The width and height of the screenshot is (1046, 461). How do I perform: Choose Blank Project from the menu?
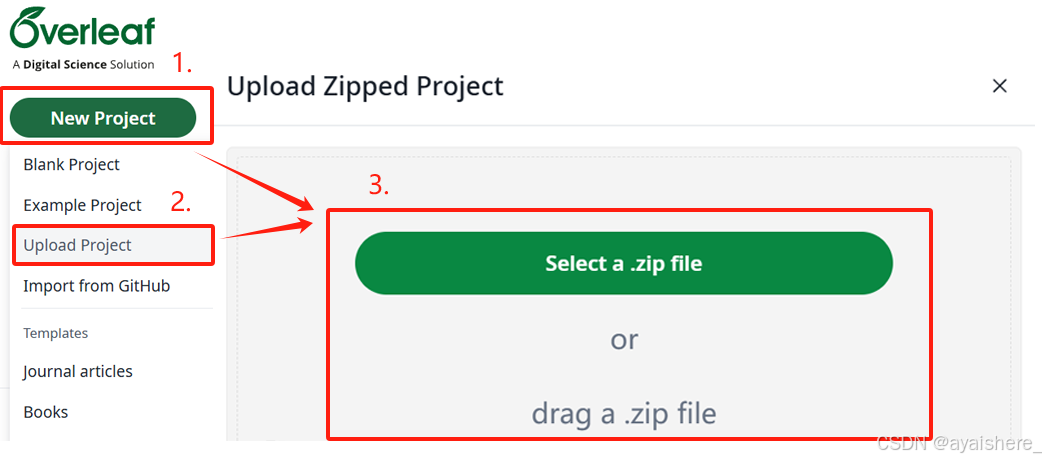coord(72,164)
